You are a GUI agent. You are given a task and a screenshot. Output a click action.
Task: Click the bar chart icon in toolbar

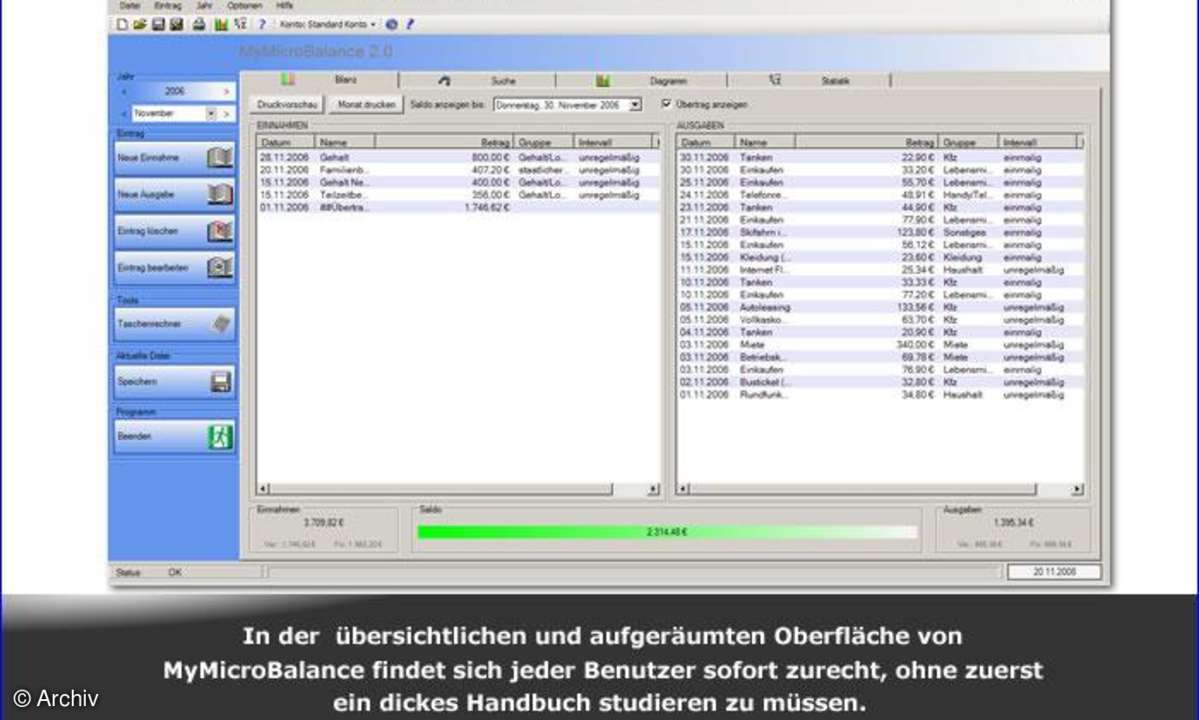[221, 24]
